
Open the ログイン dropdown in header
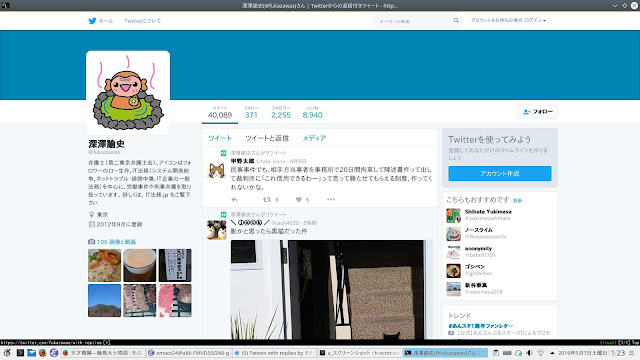click(x=535, y=20)
